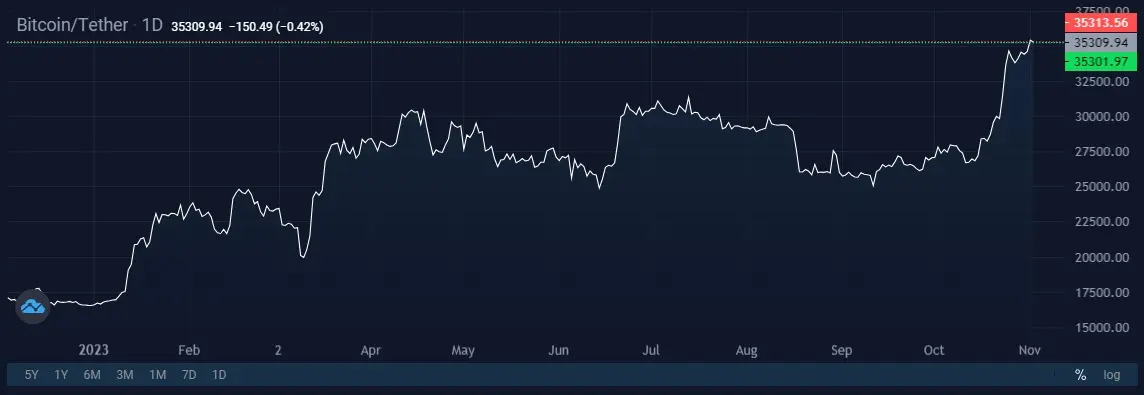This screenshot has width=1144, height=395.
Task: Click the Bitcoin/Tether symbol title
Action: [x=72, y=25]
